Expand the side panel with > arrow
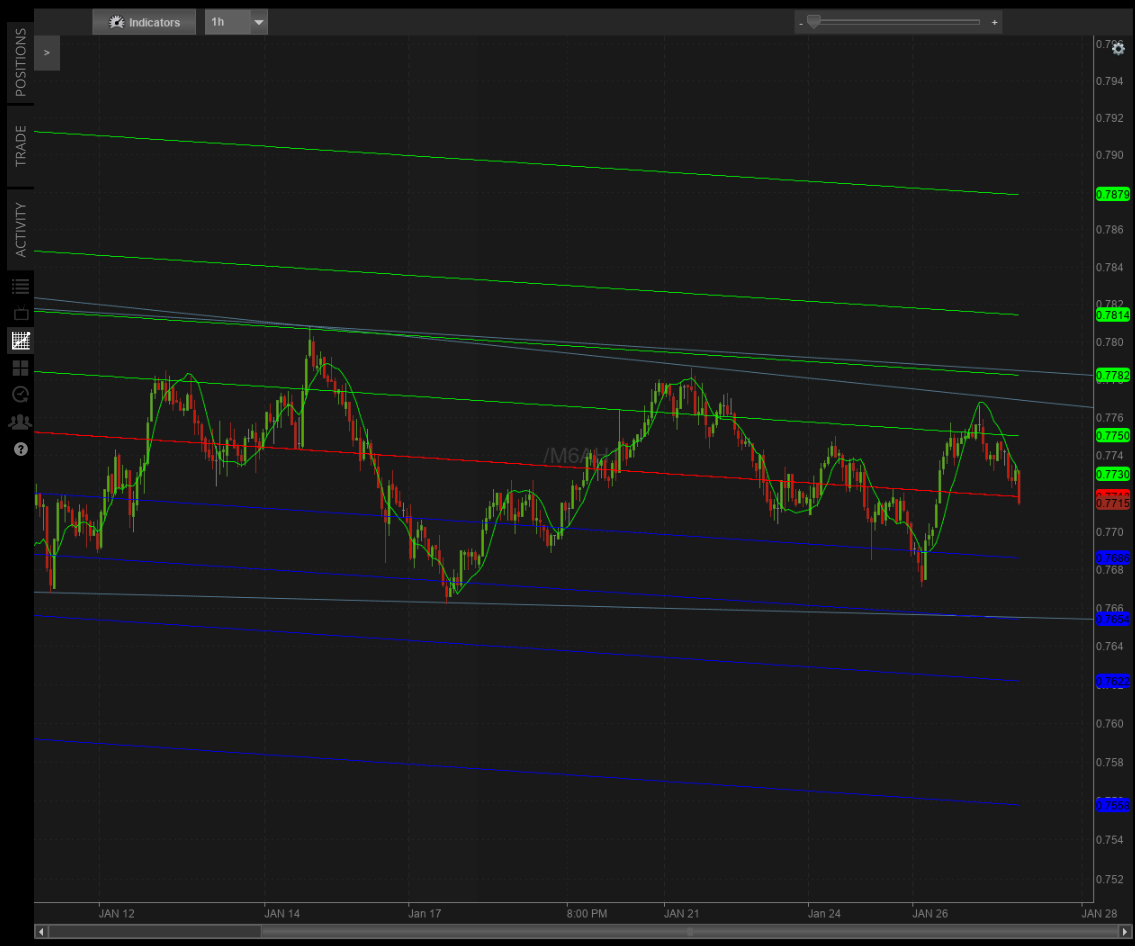 (x=47, y=53)
